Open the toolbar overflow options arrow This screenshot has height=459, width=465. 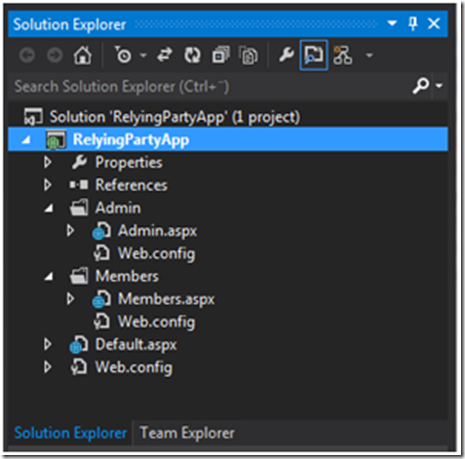tap(369, 55)
